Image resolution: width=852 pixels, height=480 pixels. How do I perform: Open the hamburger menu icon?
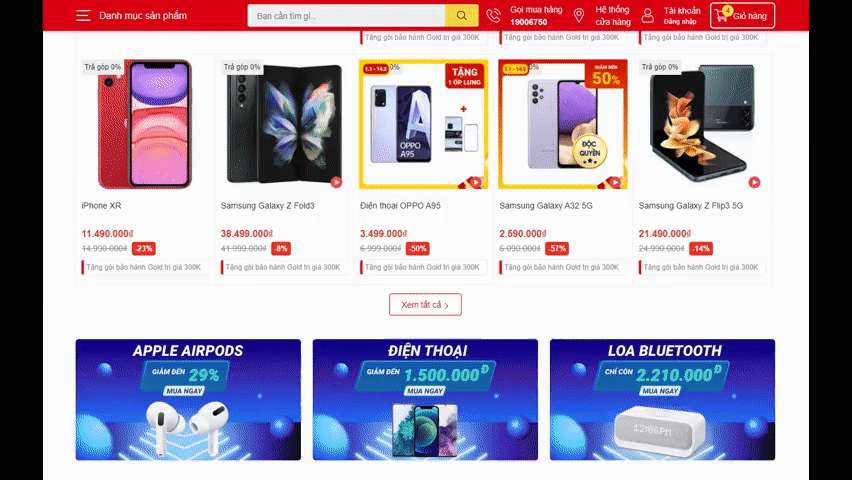coord(83,16)
